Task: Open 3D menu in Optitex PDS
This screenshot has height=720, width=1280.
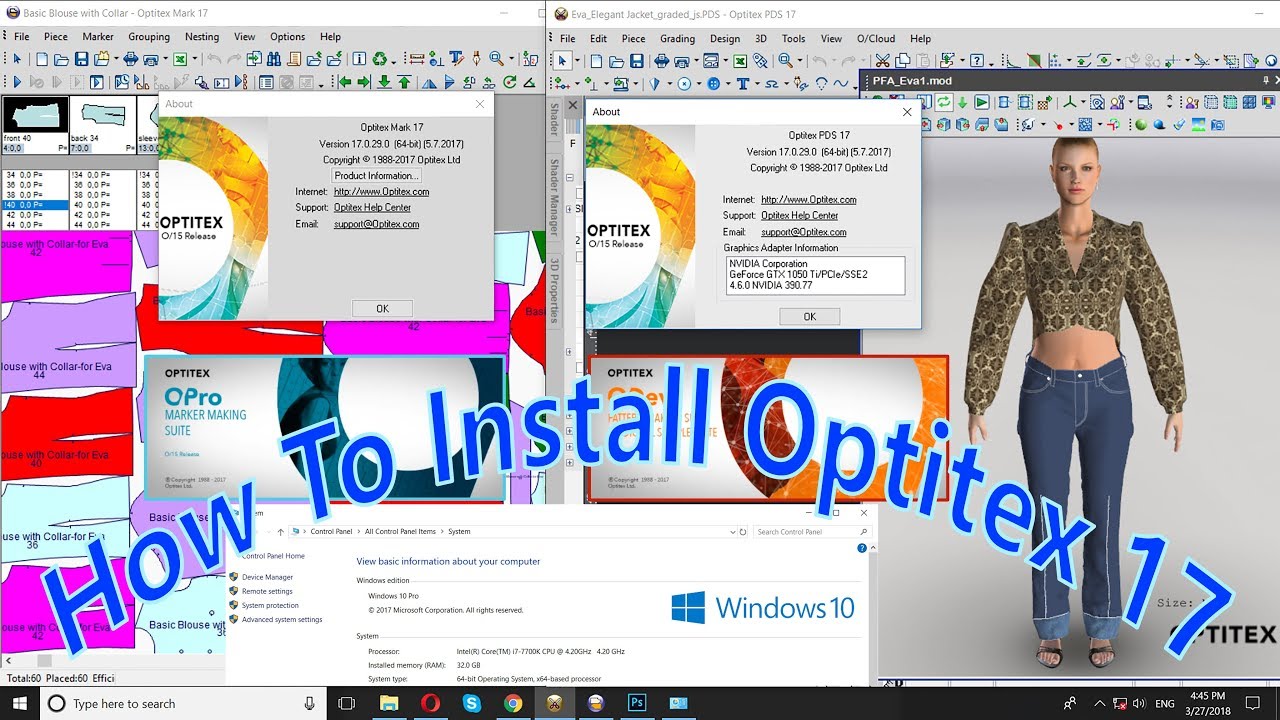Action: tap(761, 39)
